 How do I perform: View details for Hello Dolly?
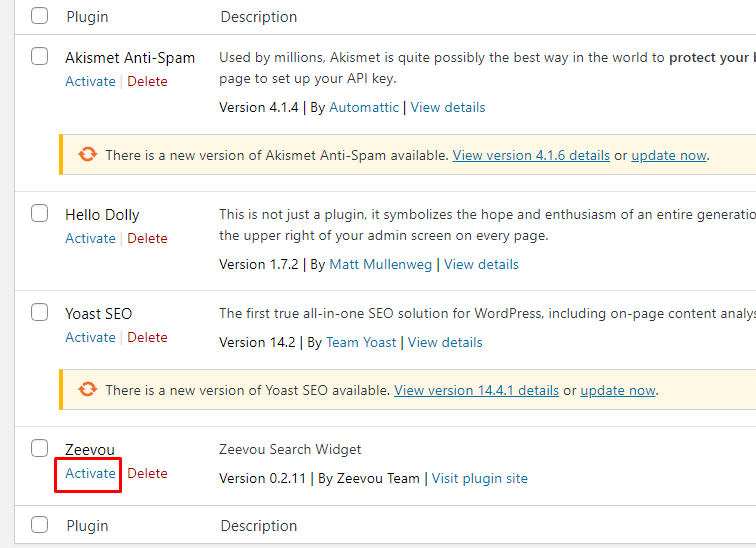[481, 264]
